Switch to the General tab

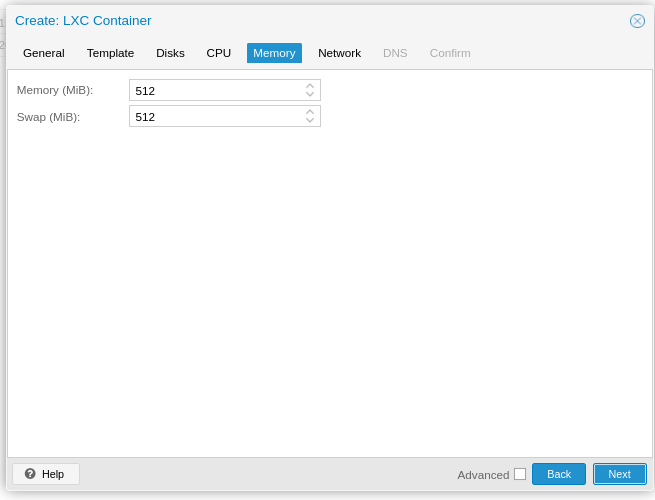coord(44,53)
